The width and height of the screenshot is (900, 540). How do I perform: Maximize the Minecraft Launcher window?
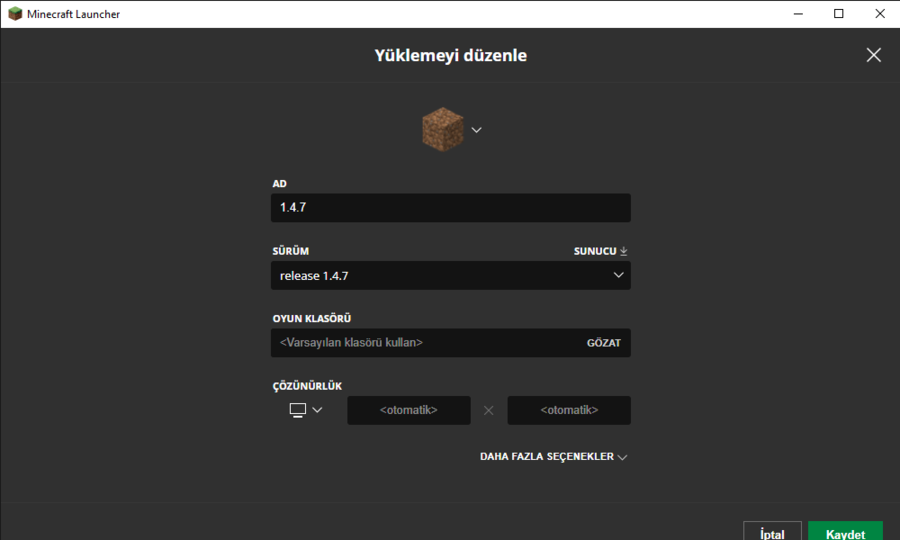pyautogui.click(x=839, y=14)
